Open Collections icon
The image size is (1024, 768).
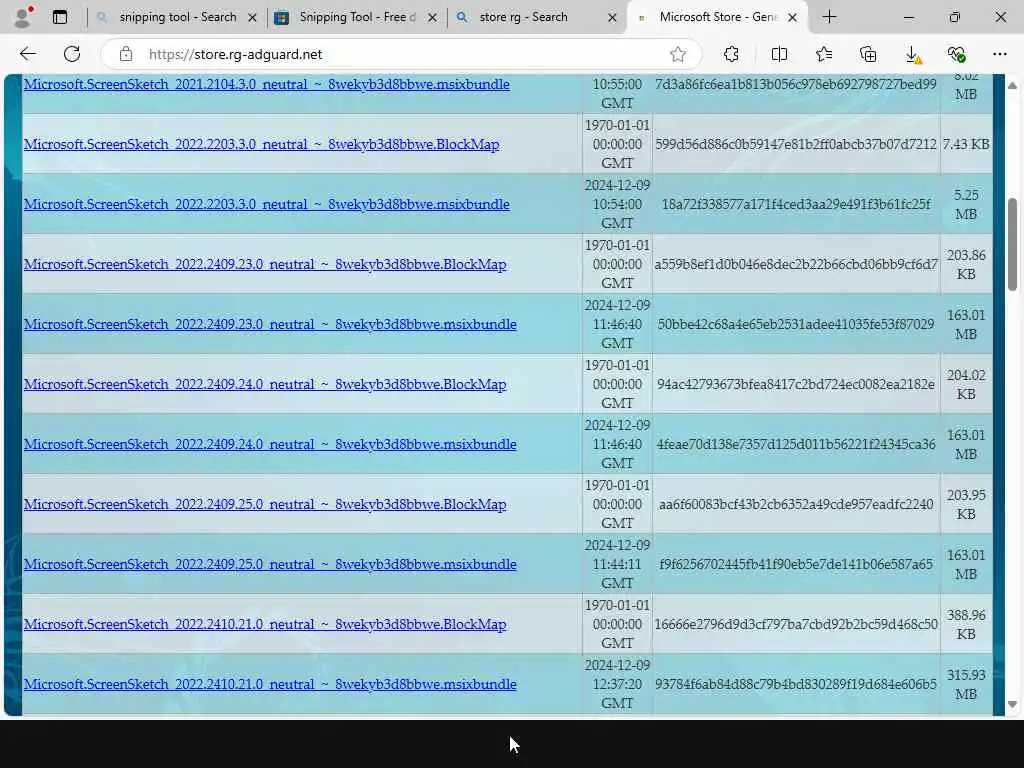(868, 54)
